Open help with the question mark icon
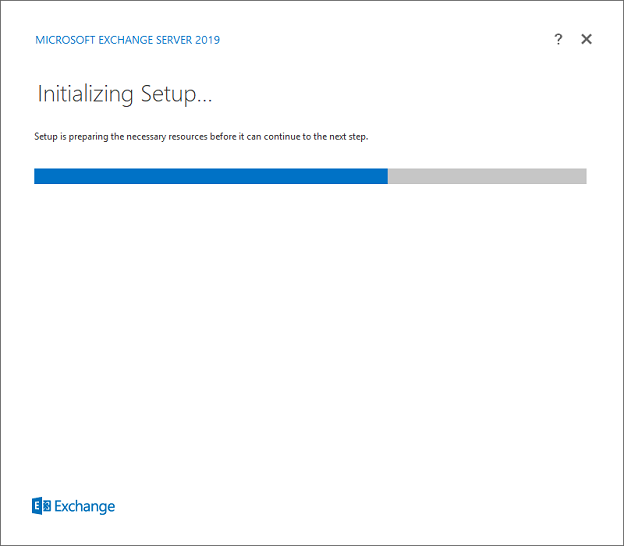Viewport: 624px width, 546px height. [558, 39]
